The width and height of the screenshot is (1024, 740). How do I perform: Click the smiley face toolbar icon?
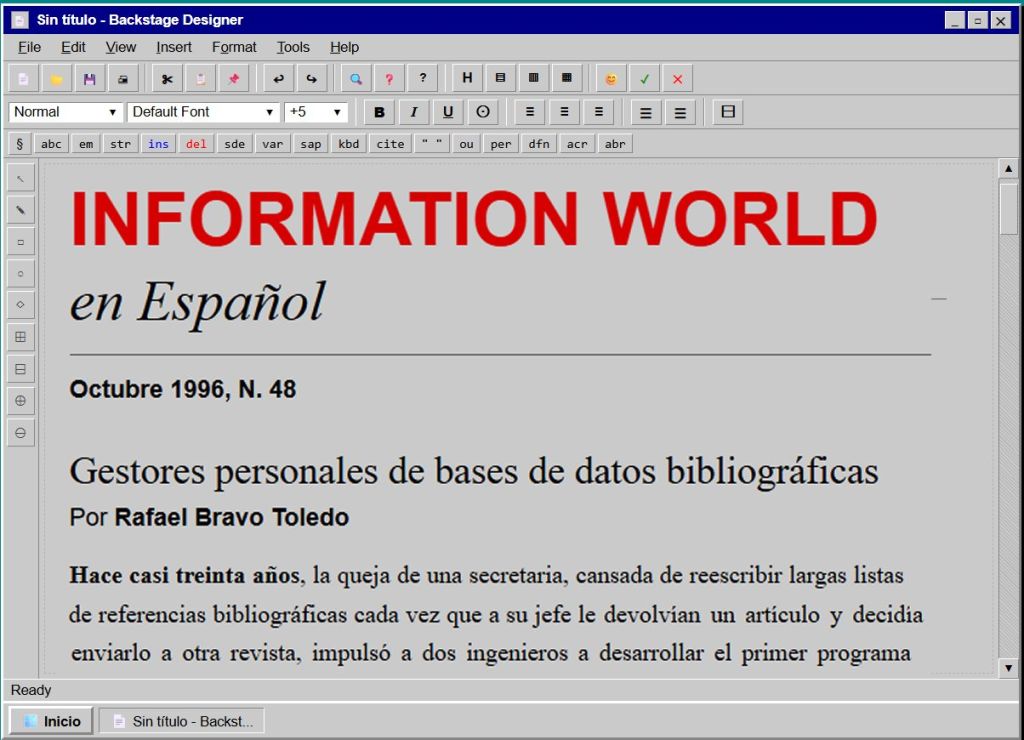click(611, 79)
